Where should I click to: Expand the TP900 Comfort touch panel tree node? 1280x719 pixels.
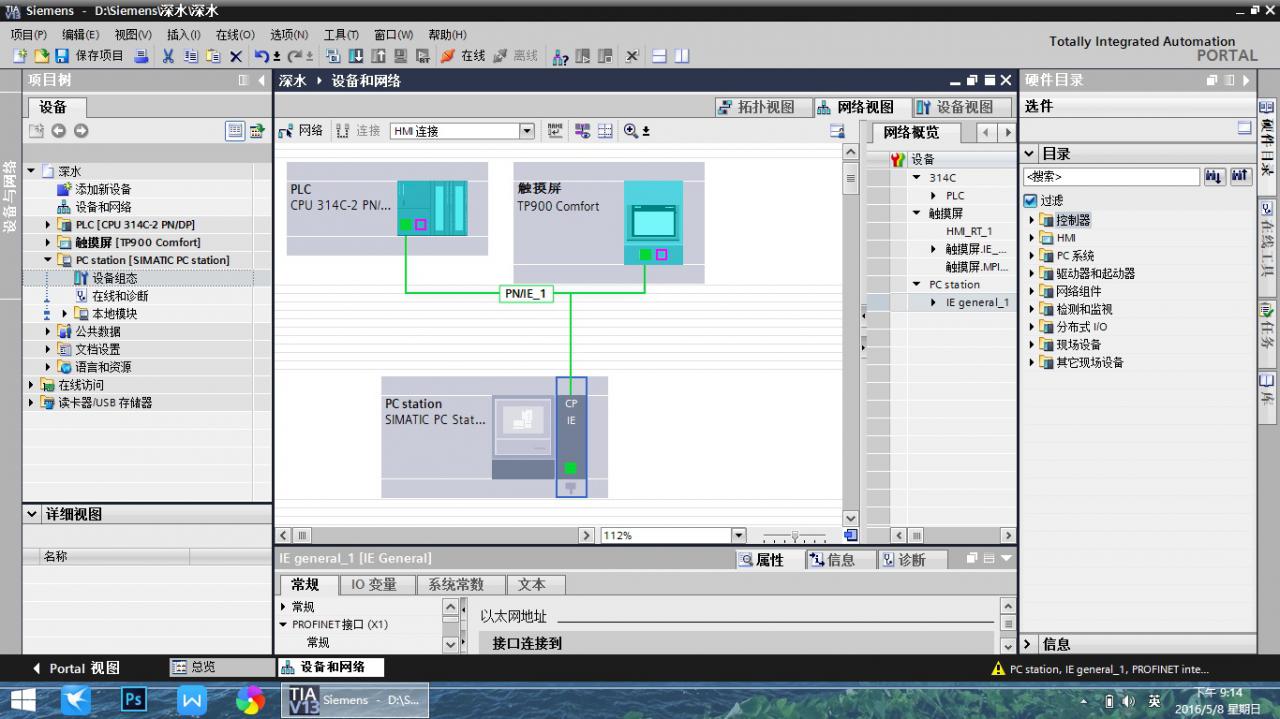click(48, 242)
